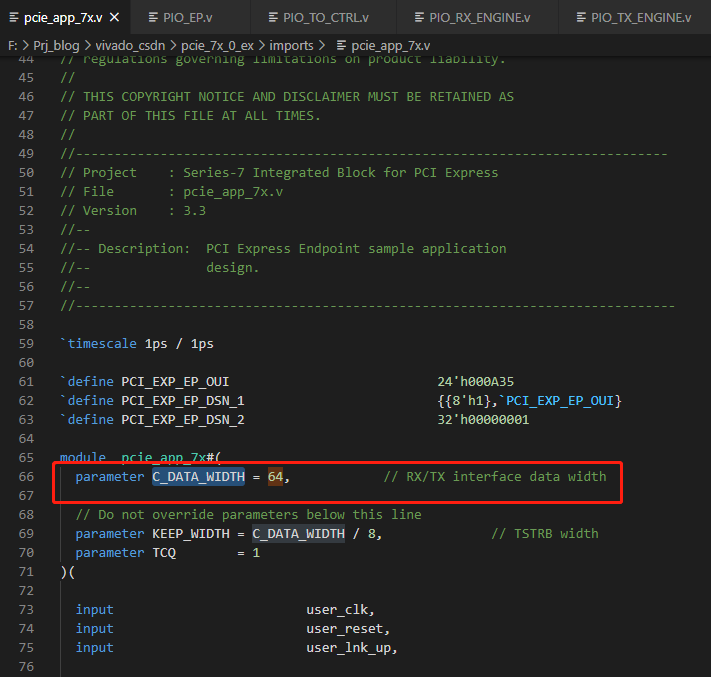Open the pcie_7x_0_ex breadcrumb folder

[x=217, y=45]
